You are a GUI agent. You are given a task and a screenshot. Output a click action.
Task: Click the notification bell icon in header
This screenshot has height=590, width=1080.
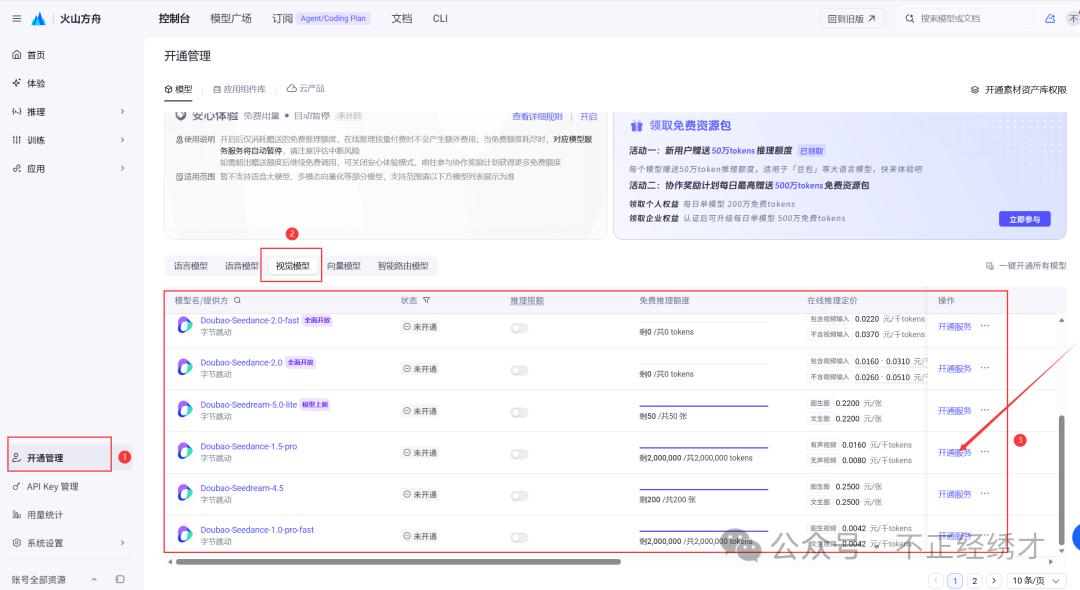coord(1050,19)
